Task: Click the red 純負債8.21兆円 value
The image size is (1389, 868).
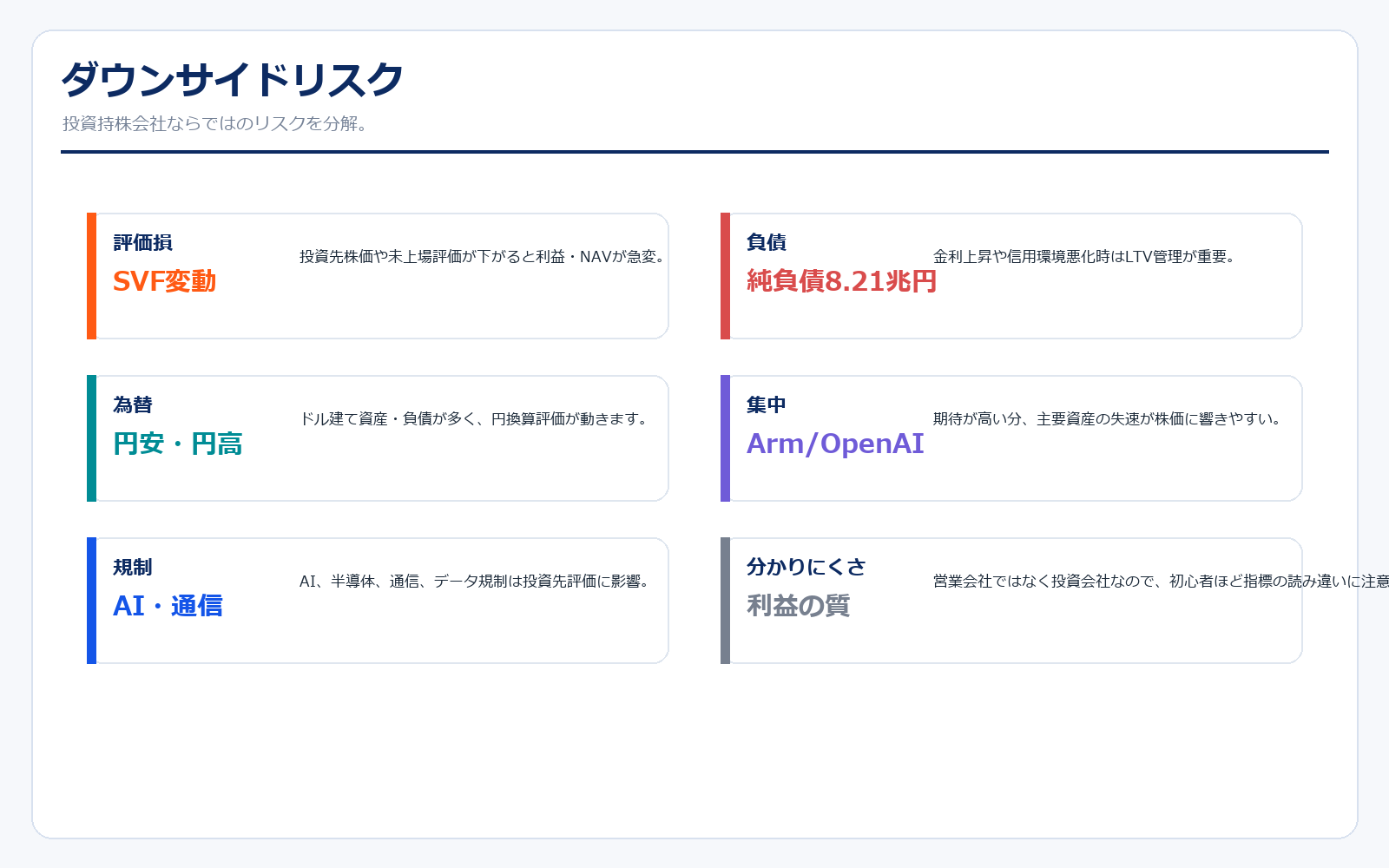Action: [842, 281]
